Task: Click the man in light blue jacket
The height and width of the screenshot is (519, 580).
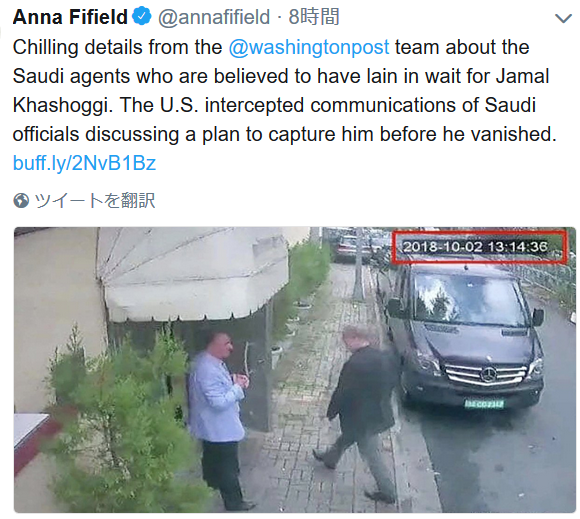Action: tap(219, 420)
